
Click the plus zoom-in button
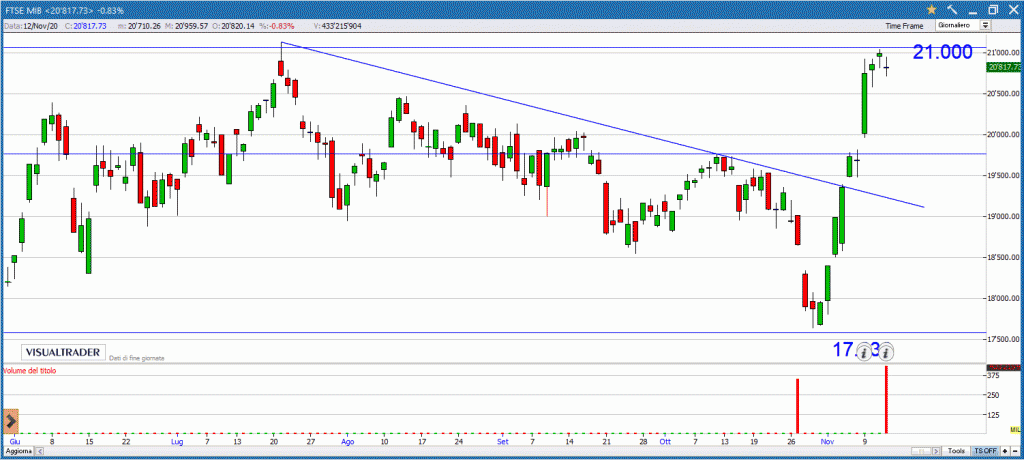pyautogui.click(x=1005, y=451)
